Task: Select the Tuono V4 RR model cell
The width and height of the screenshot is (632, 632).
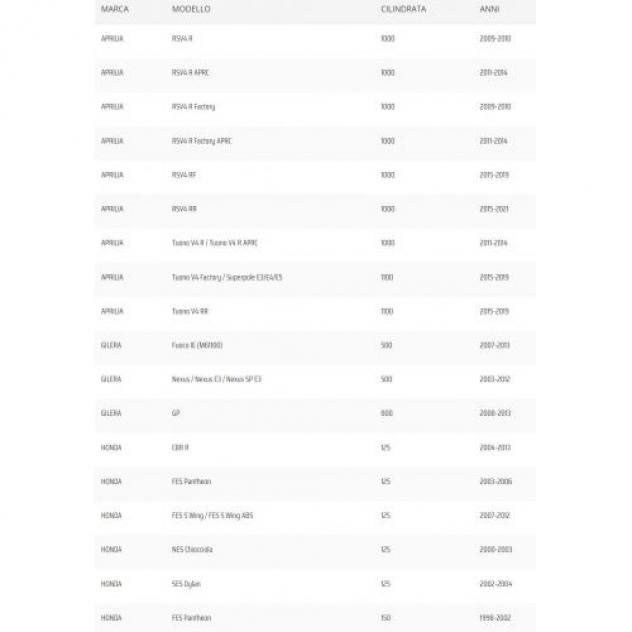Action: tap(190, 311)
